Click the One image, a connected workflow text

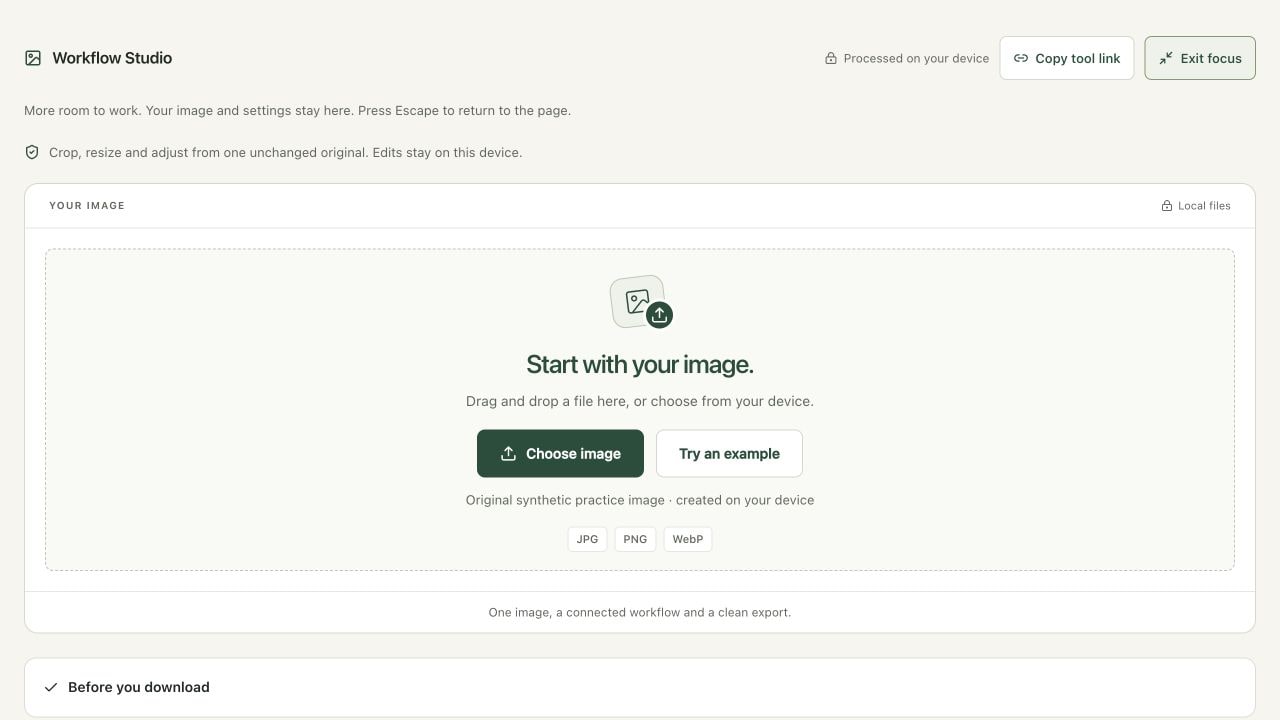pos(640,612)
